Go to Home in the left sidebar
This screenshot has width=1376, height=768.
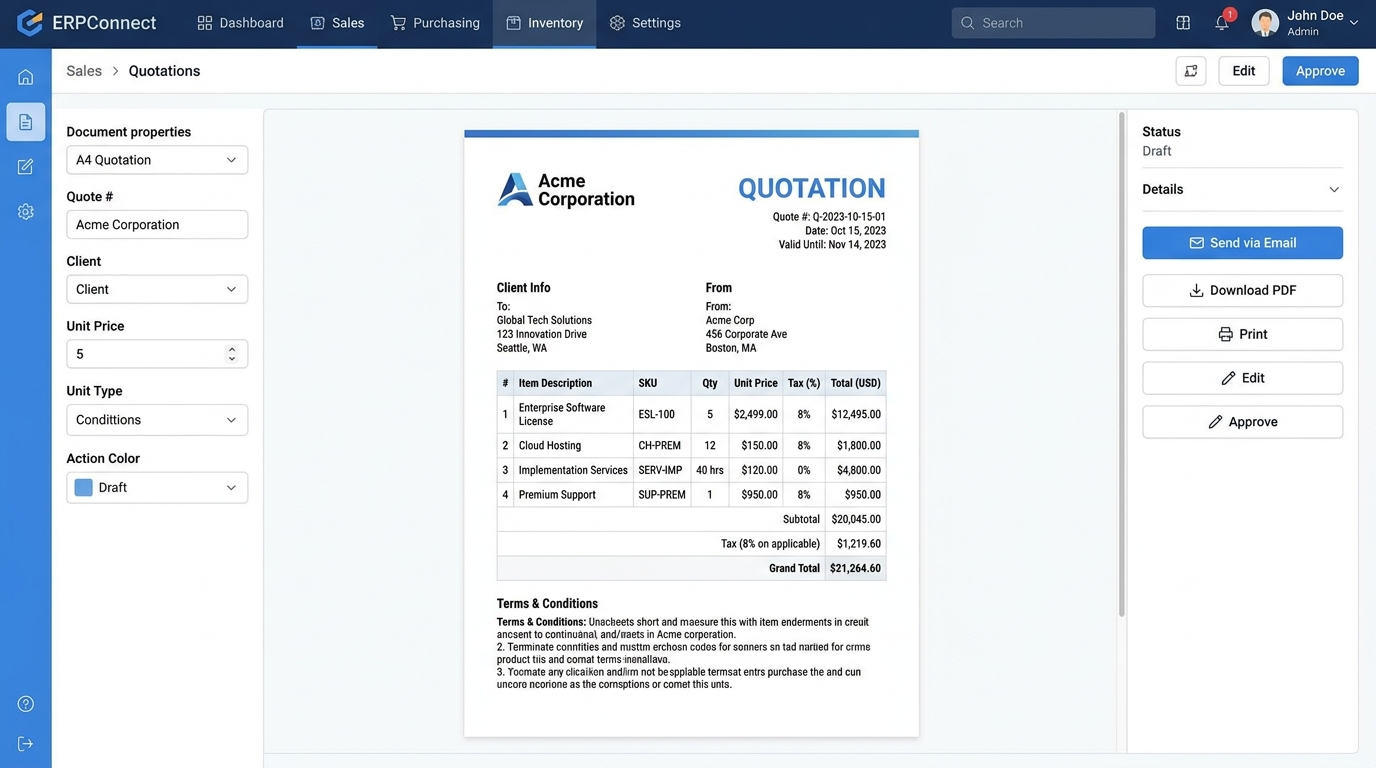(26, 77)
